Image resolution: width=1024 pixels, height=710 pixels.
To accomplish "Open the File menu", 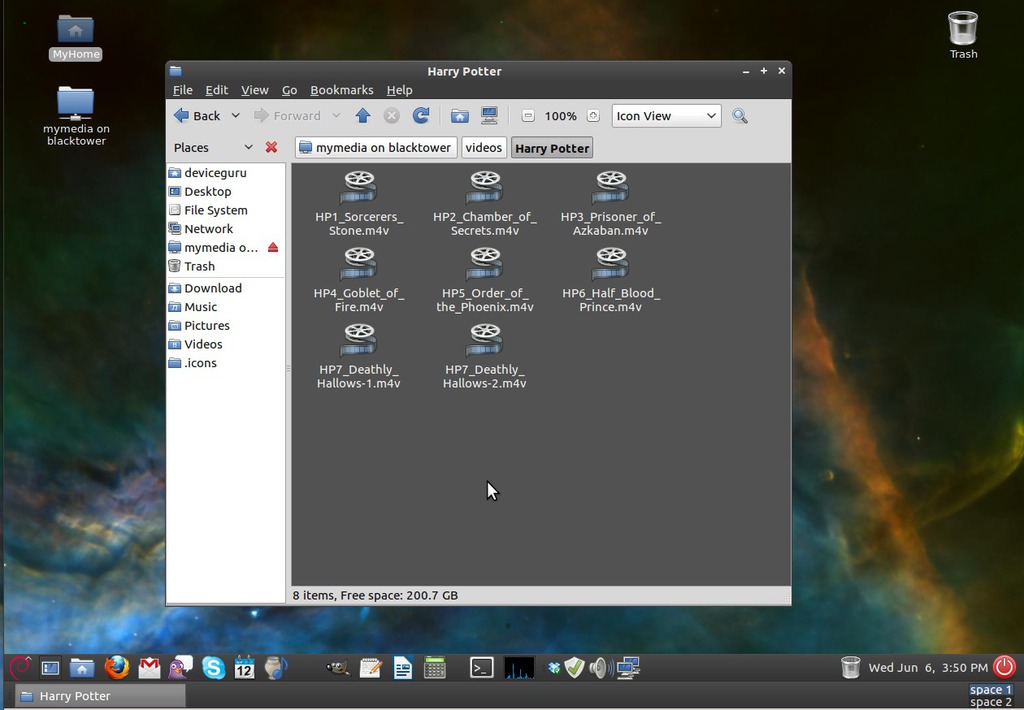I will click(x=182, y=90).
